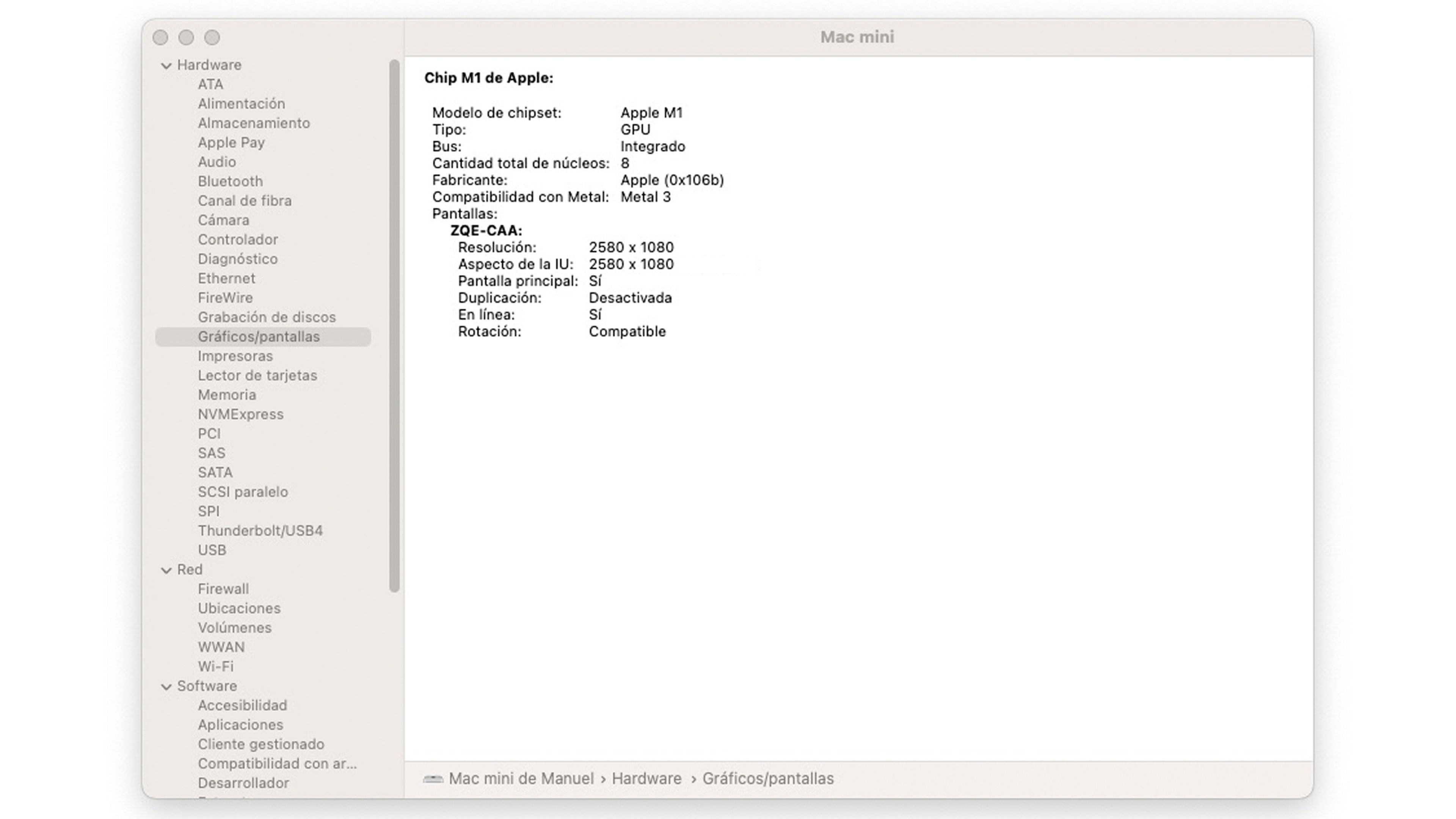Select Thunderbolt/USB4 in sidebar

click(x=260, y=531)
